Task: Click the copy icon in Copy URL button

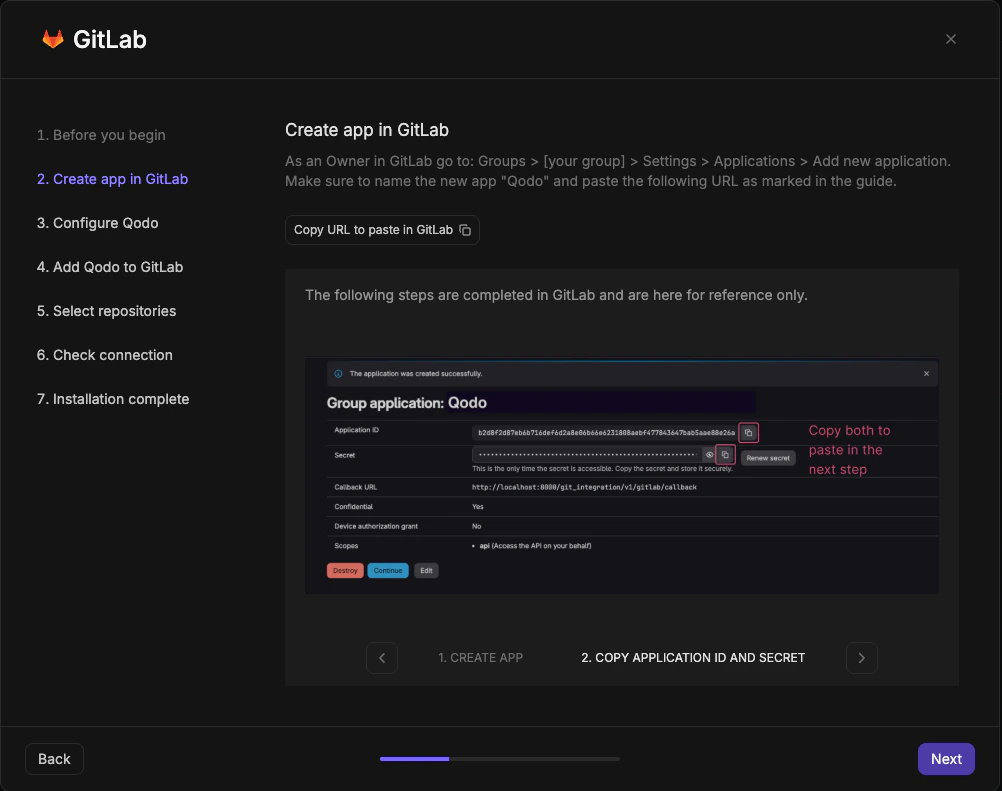Action: 465,230
